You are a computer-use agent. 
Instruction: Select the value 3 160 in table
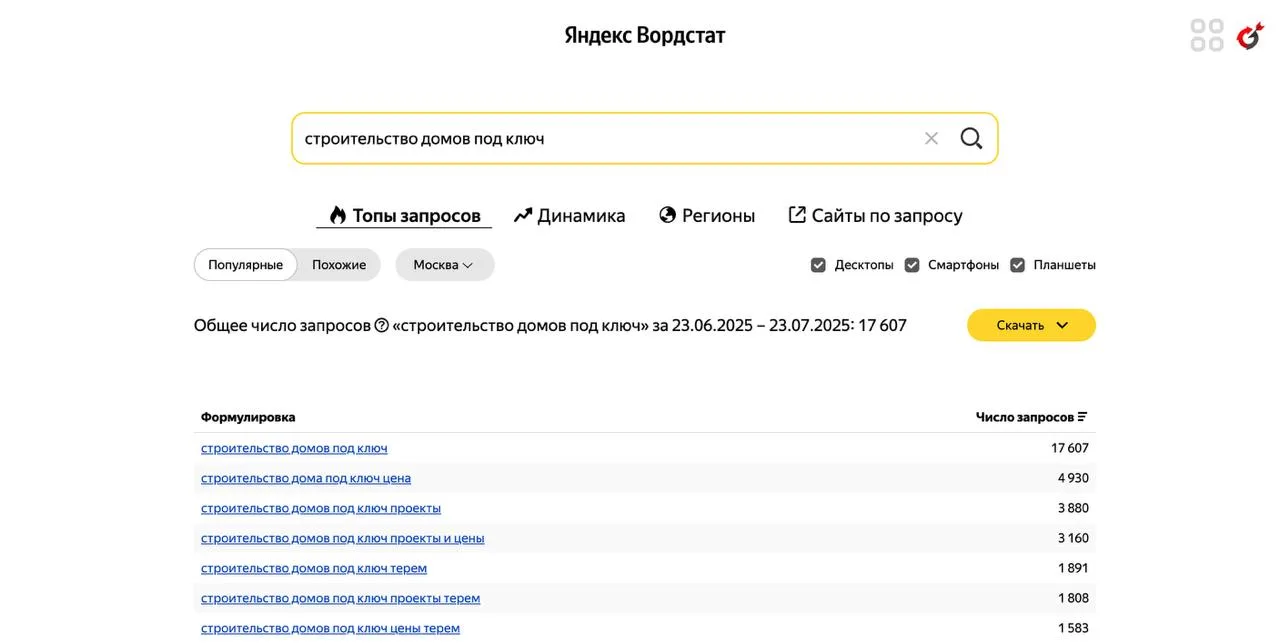(x=1073, y=538)
